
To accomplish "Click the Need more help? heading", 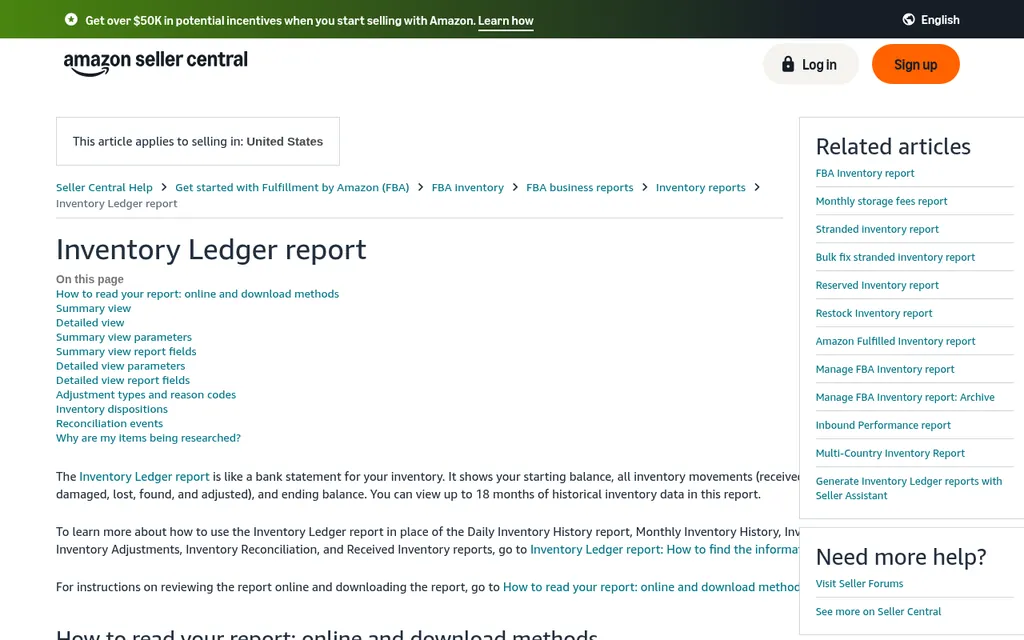I will [901, 557].
